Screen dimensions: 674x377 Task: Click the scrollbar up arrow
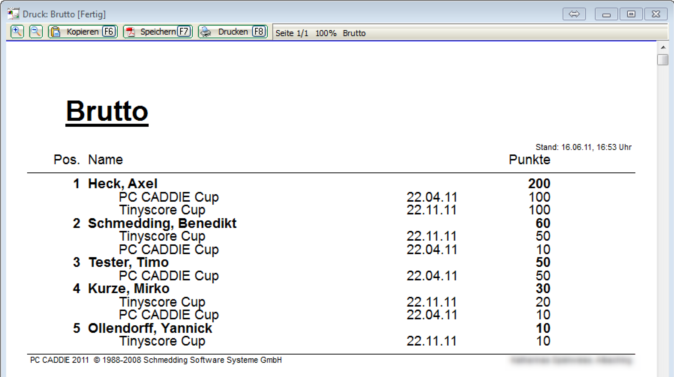click(x=663, y=47)
